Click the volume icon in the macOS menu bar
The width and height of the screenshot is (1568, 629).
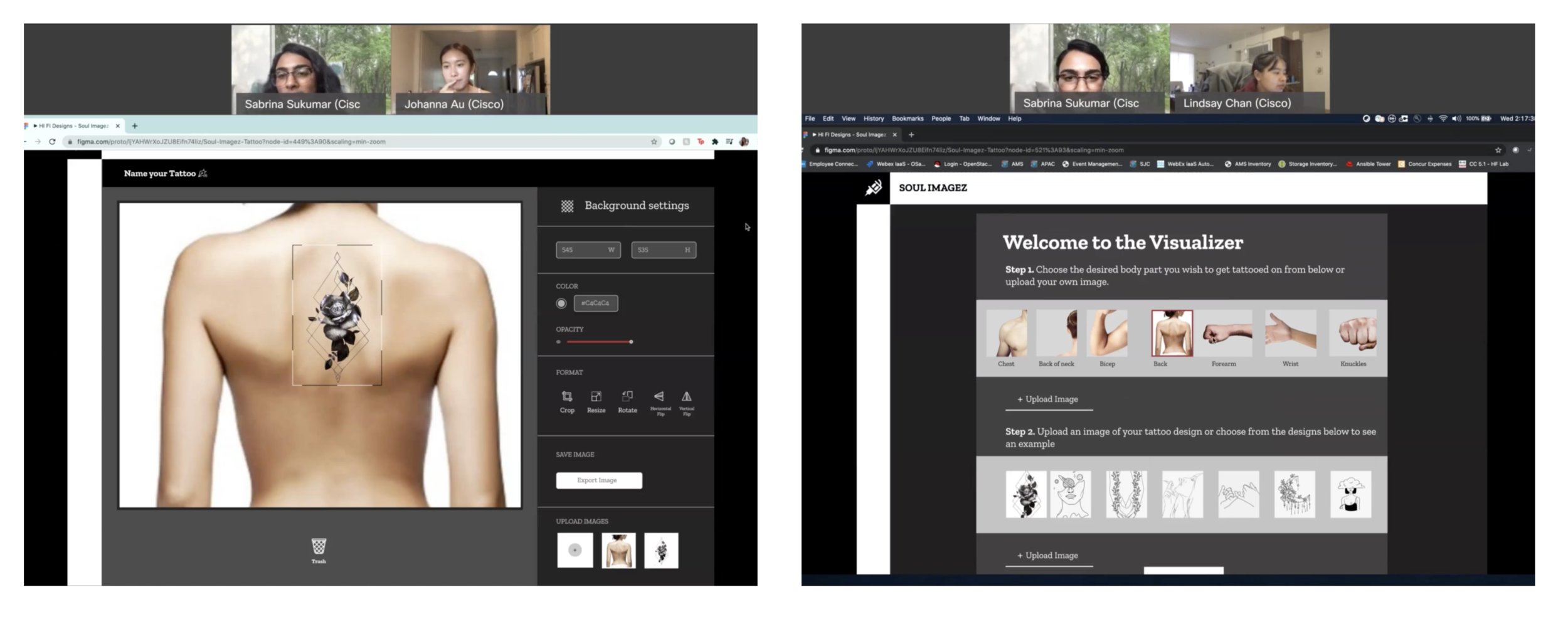click(x=1456, y=119)
